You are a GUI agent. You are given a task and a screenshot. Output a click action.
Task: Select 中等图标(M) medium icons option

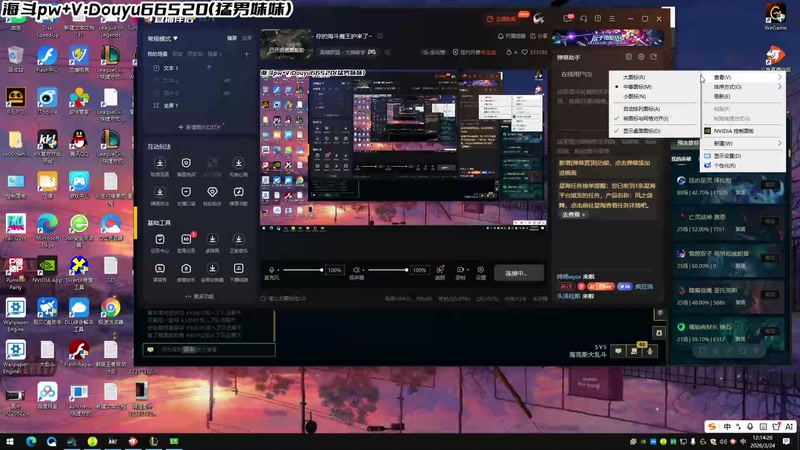click(654, 87)
